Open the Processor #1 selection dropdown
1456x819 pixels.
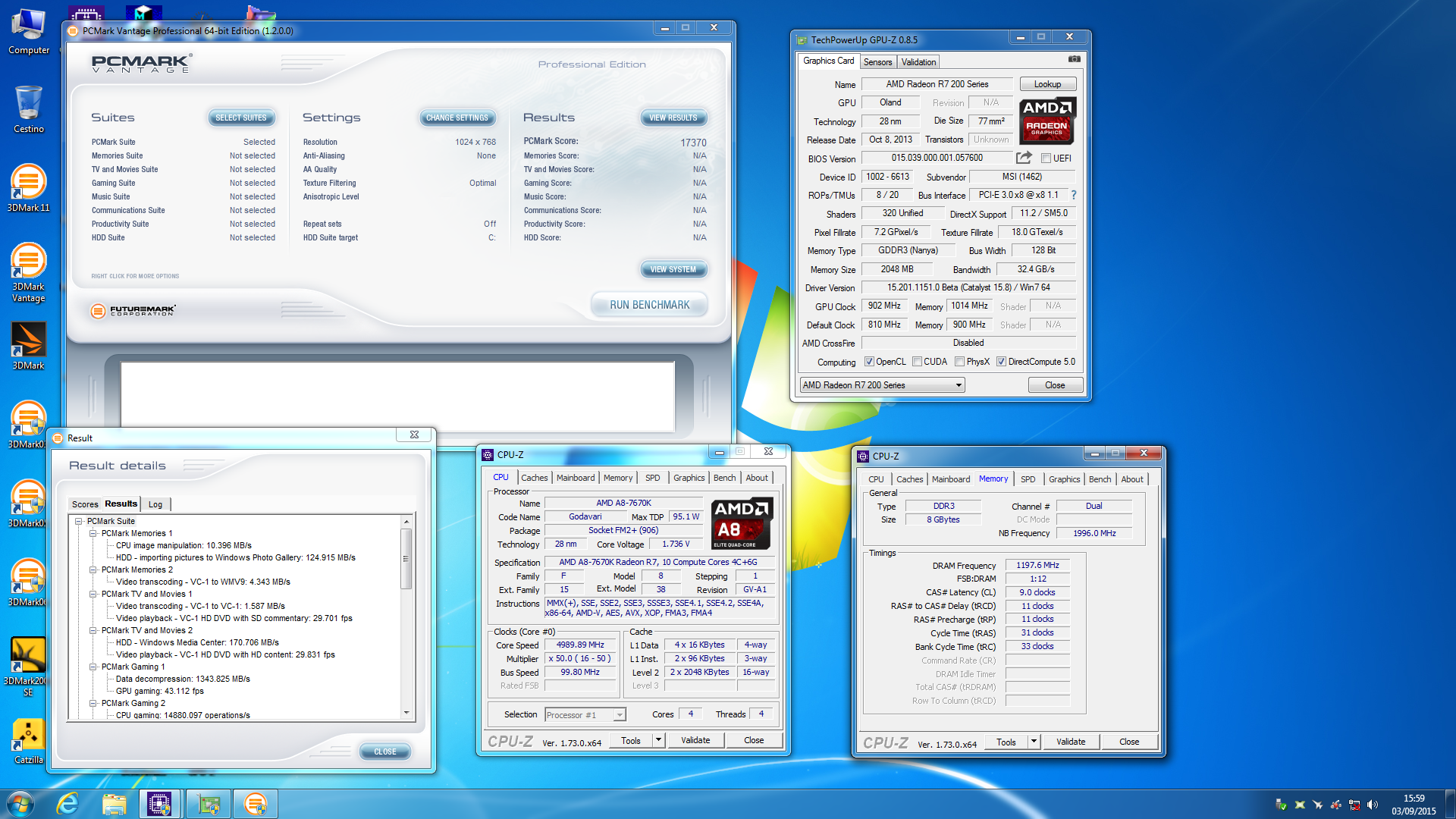pos(585,714)
